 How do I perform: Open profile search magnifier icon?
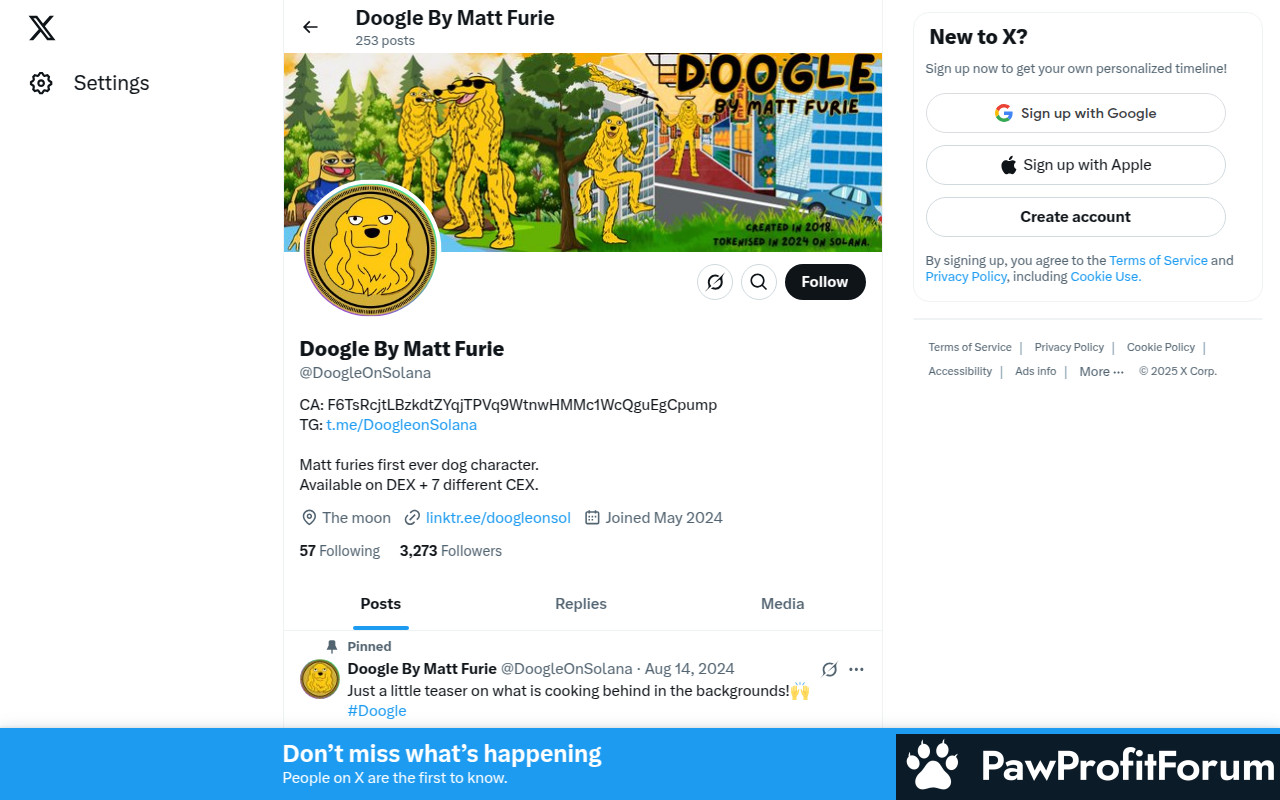(x=759, y=282)
